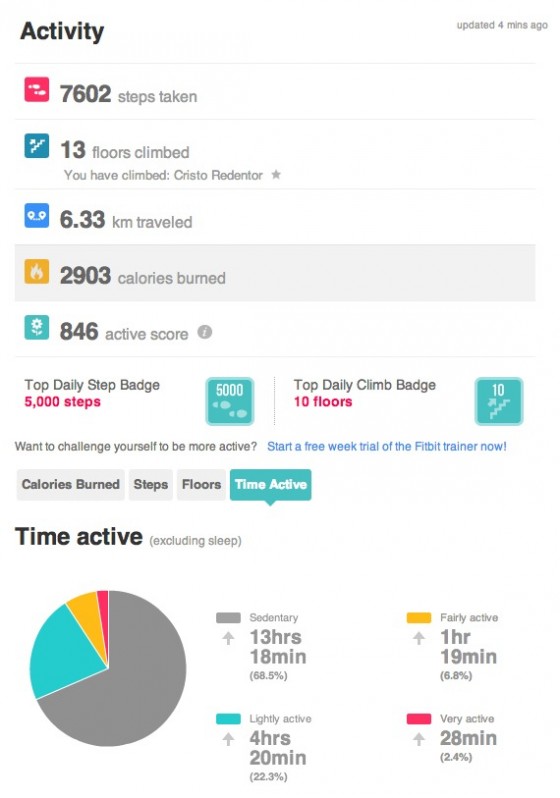Open the active score info icon
The height and width of the screenshot is (798, 560).
click(x=205, y=332)
